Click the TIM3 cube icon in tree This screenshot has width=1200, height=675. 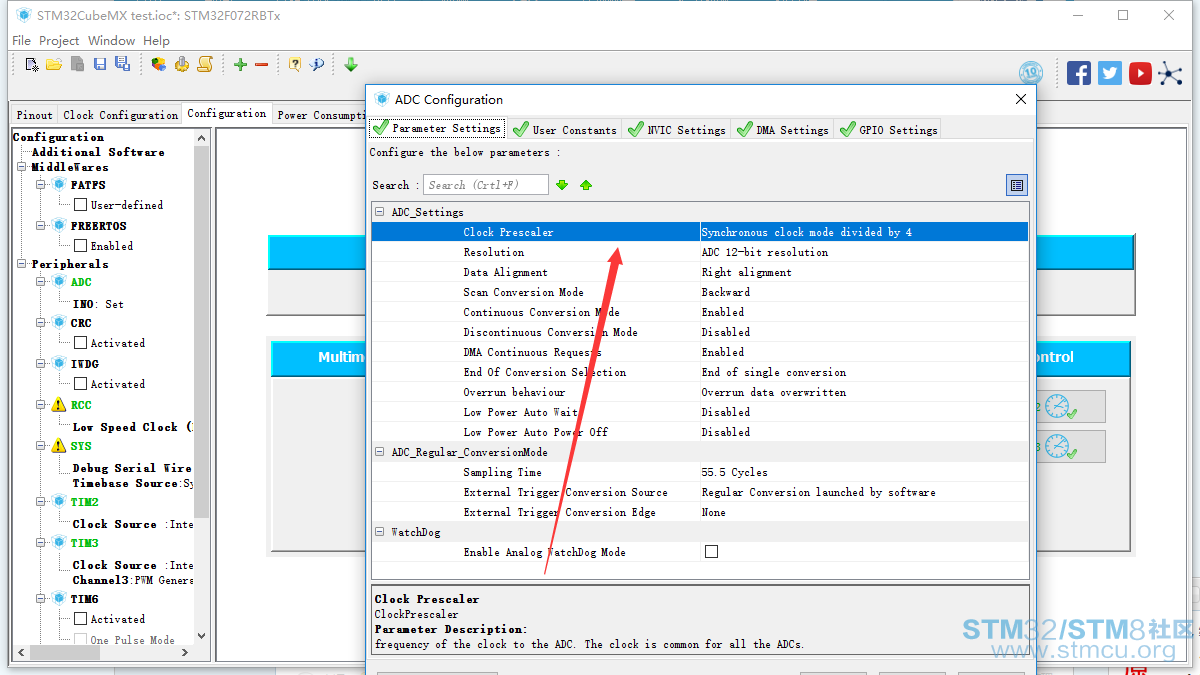pyautogui.click(x=59, y=543)
